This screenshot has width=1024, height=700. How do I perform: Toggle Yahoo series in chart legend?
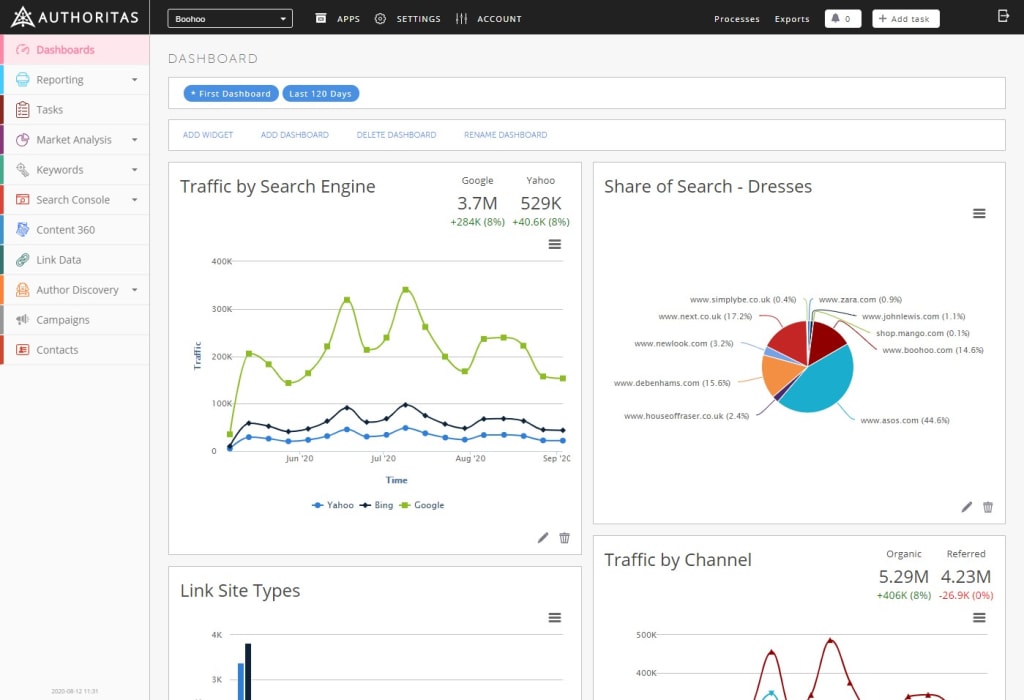(x=332, y=505)
